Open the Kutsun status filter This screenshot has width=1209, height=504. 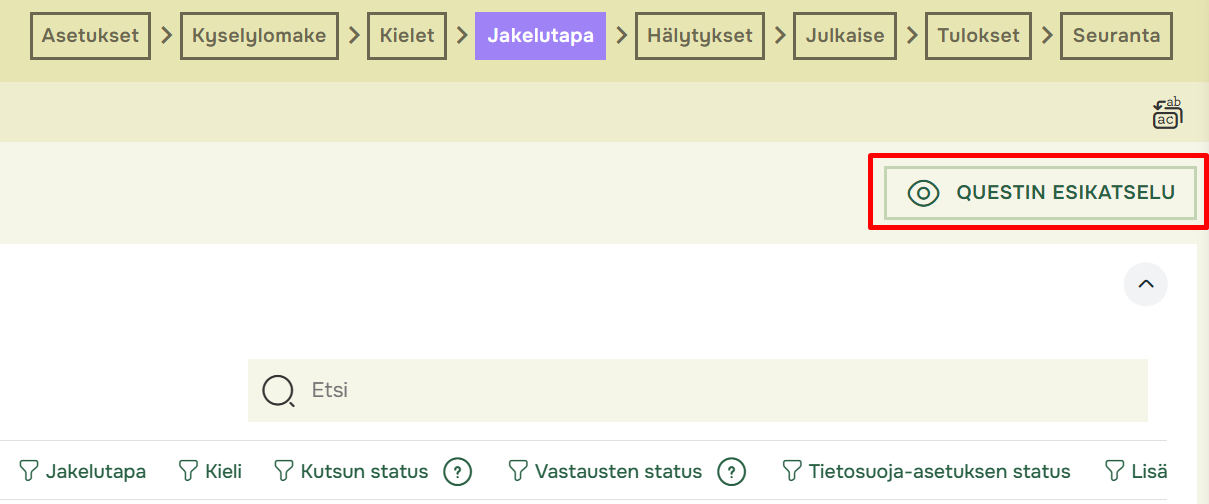click(351, 471)
